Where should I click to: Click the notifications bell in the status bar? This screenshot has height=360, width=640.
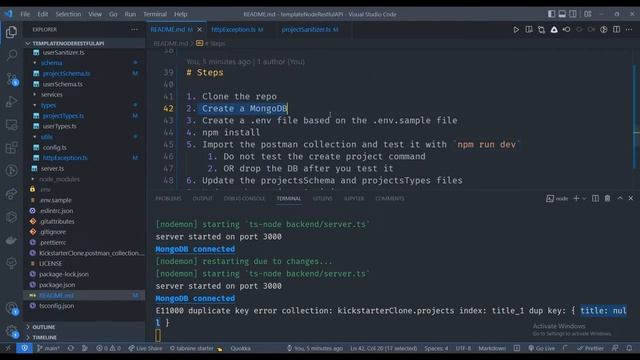pos(629,348)
